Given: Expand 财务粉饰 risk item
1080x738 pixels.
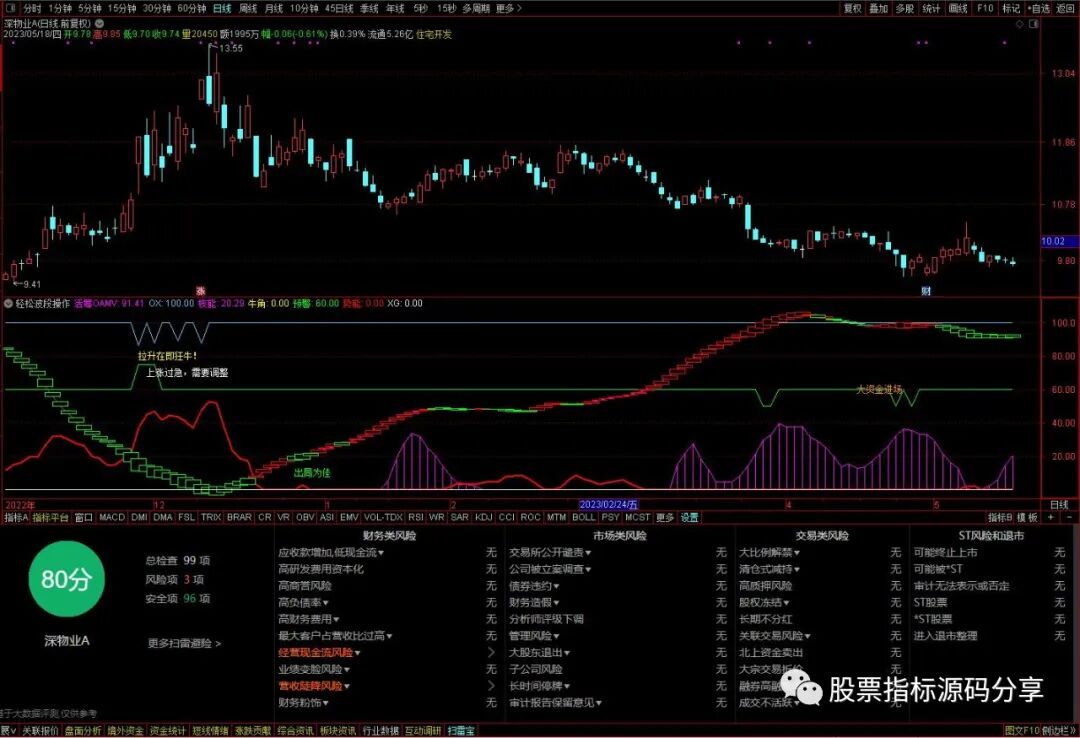Looking at the screenshot, I should [x=303, y=702].
